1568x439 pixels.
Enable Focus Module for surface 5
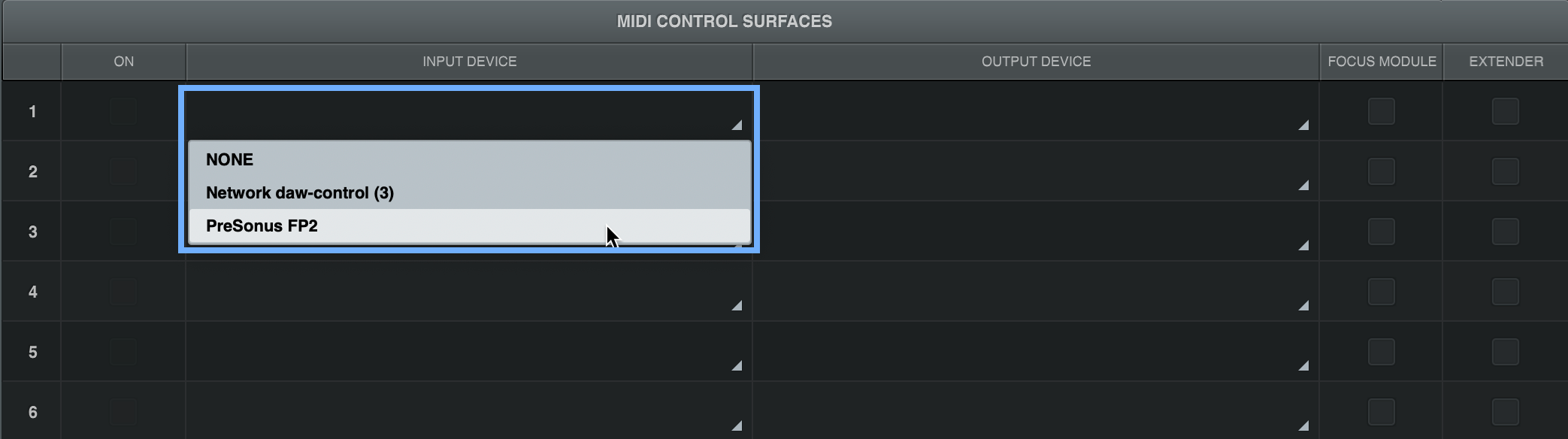pos(1381,351)
